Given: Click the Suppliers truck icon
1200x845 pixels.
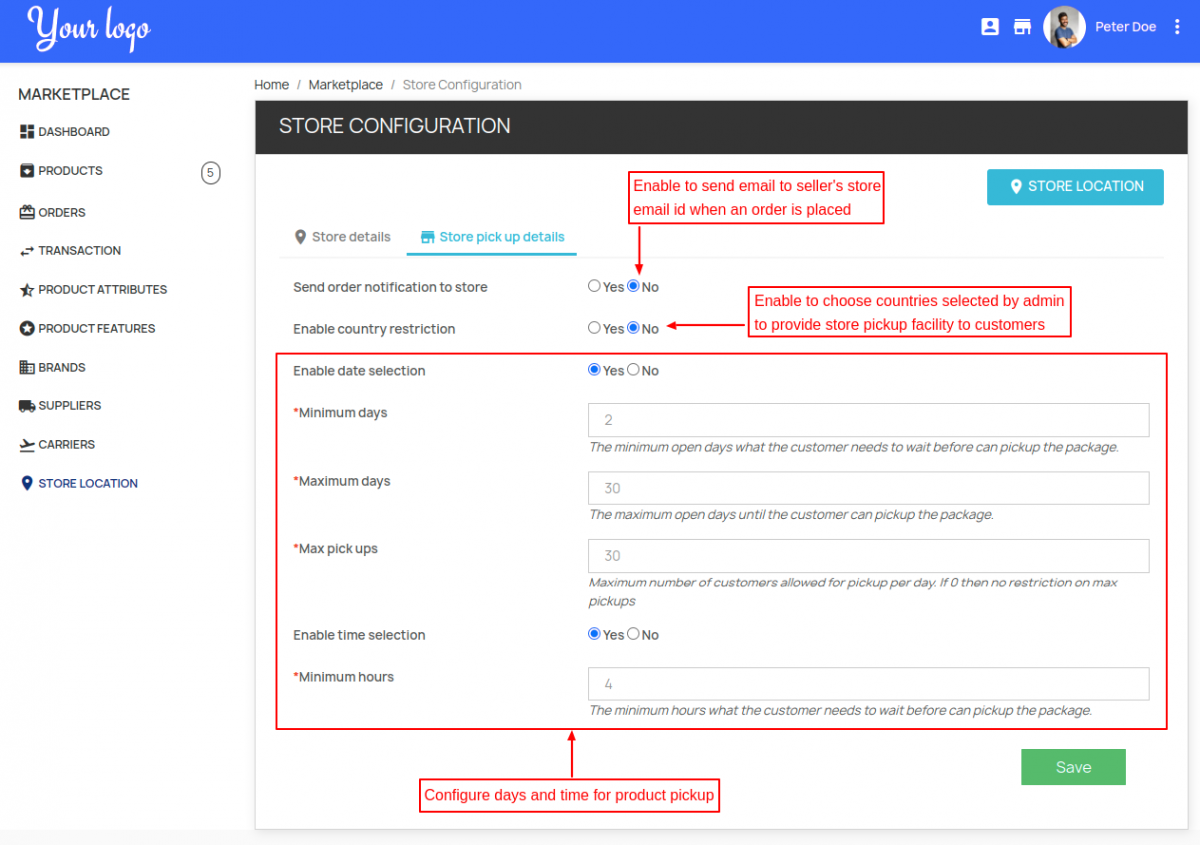Looking at the screenshot, I should point(27,406).
